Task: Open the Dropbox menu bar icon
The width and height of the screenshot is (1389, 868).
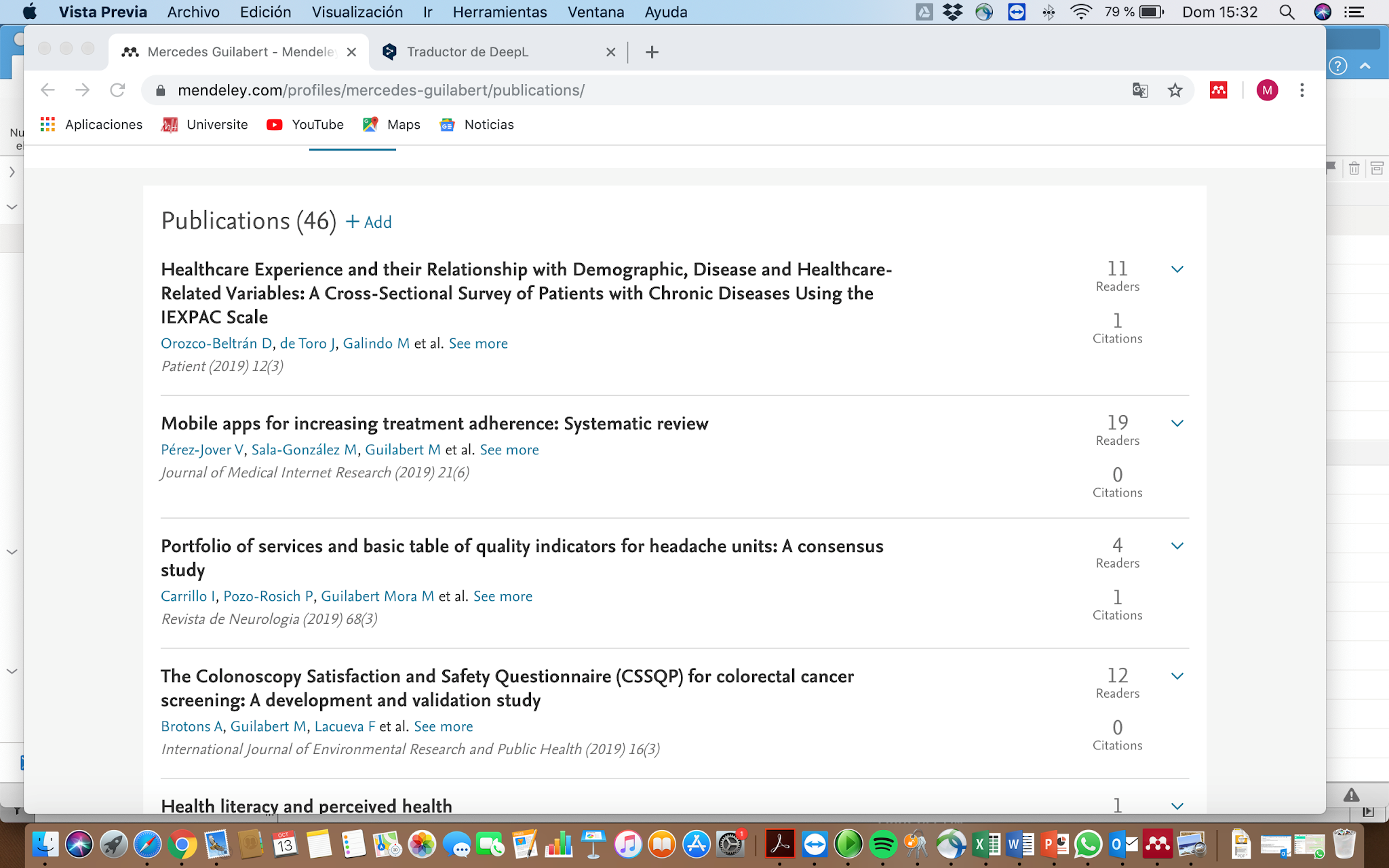Action: 953,12
